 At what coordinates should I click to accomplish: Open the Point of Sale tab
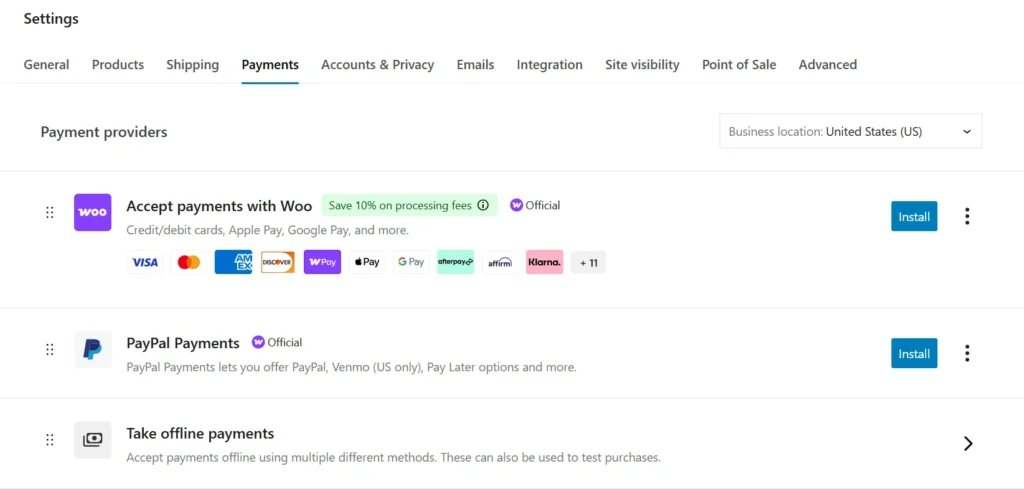pyautogui.click(x=739, y=65)
